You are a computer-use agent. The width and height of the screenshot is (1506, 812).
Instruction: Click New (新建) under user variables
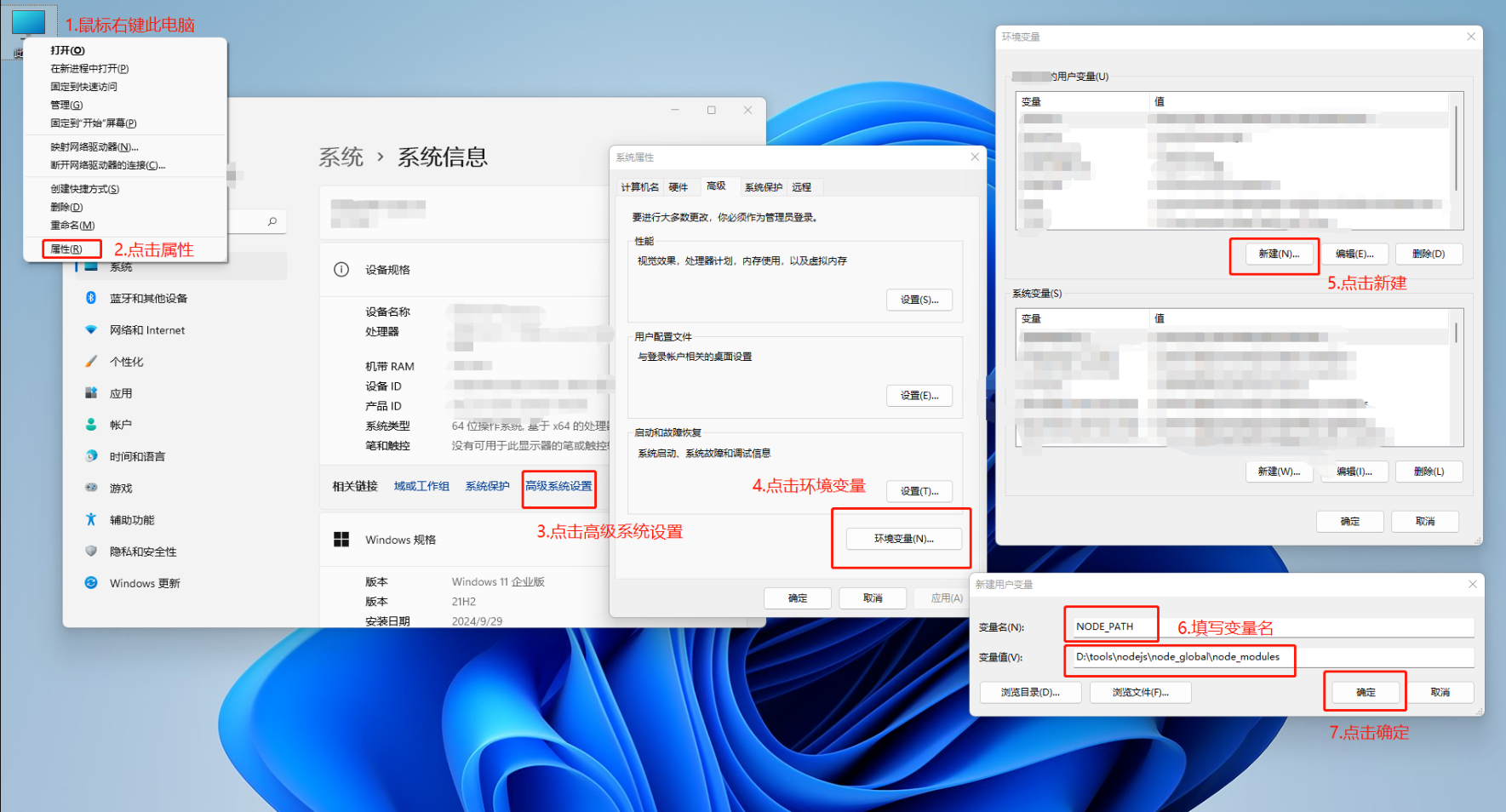tap(1279, 254)
